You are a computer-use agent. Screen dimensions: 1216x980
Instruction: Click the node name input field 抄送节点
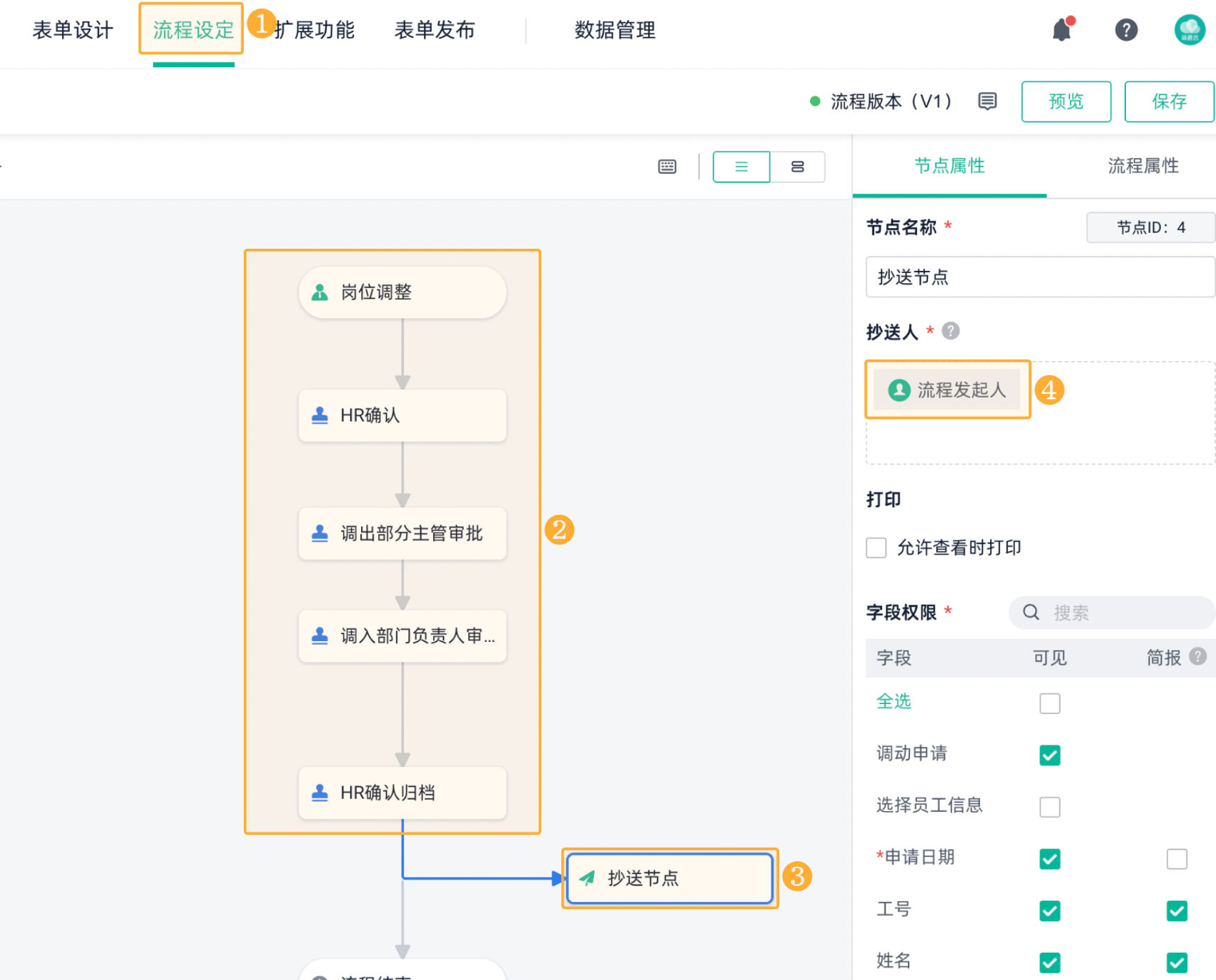[1040, 277]
